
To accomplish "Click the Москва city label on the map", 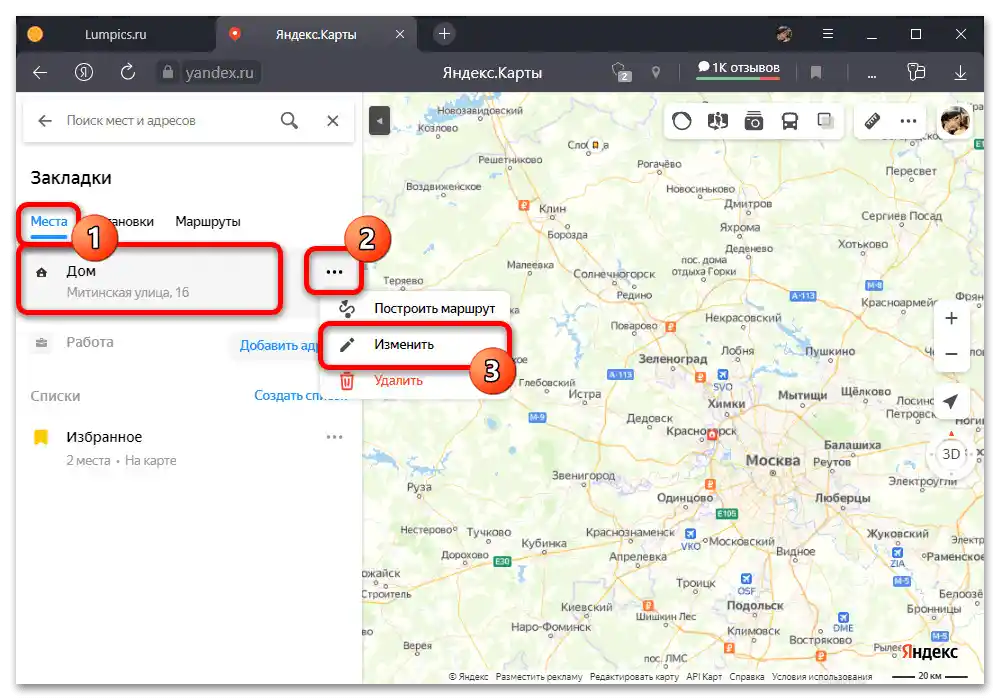I will pos(773,460).
